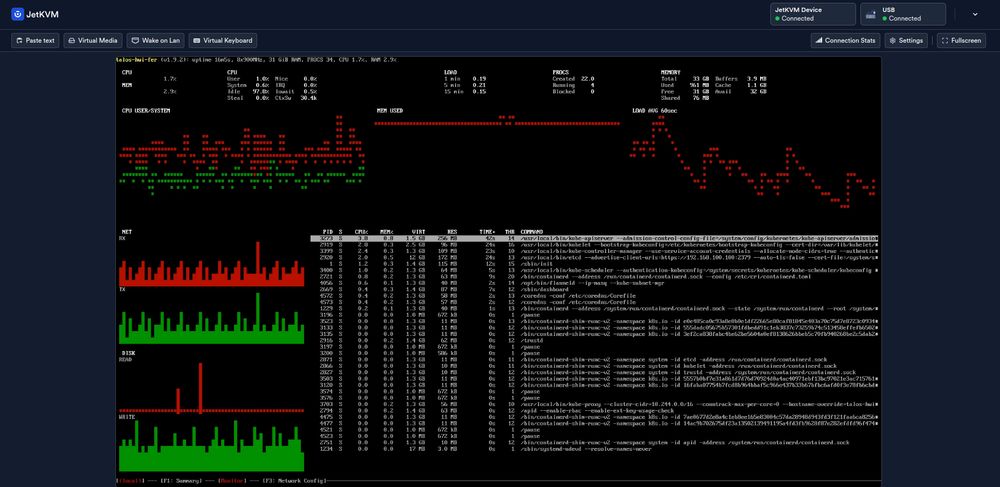The width and height of the screenshot is (1000, 487).
Task: Click the kube-proxy process row
Action: click(x=594, y=405)
